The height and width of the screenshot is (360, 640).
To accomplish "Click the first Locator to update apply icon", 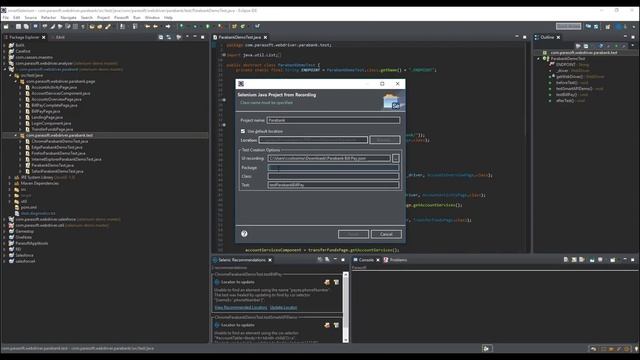I will 327,282.
